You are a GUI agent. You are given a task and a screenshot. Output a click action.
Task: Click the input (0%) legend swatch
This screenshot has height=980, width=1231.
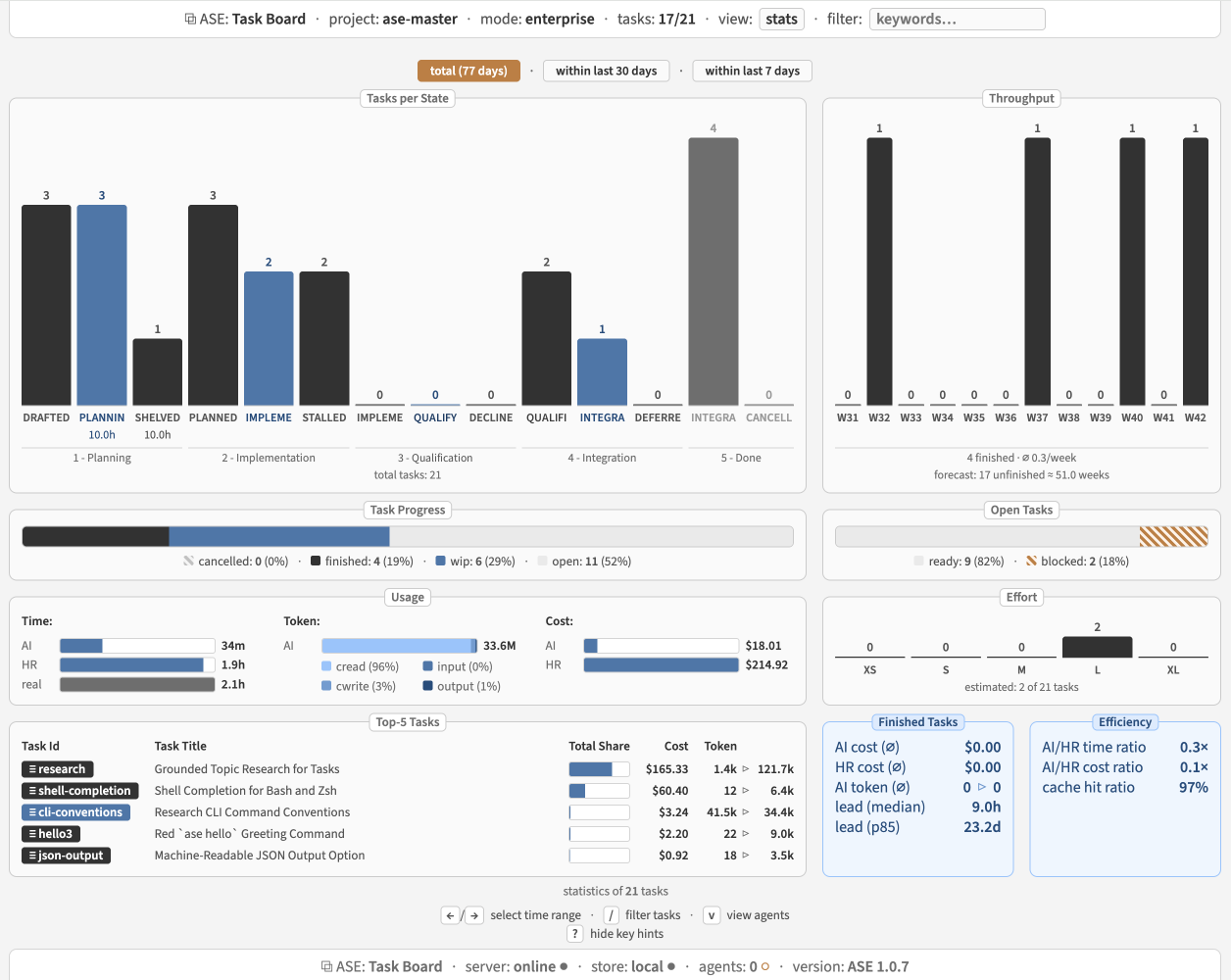pos(427,666)
